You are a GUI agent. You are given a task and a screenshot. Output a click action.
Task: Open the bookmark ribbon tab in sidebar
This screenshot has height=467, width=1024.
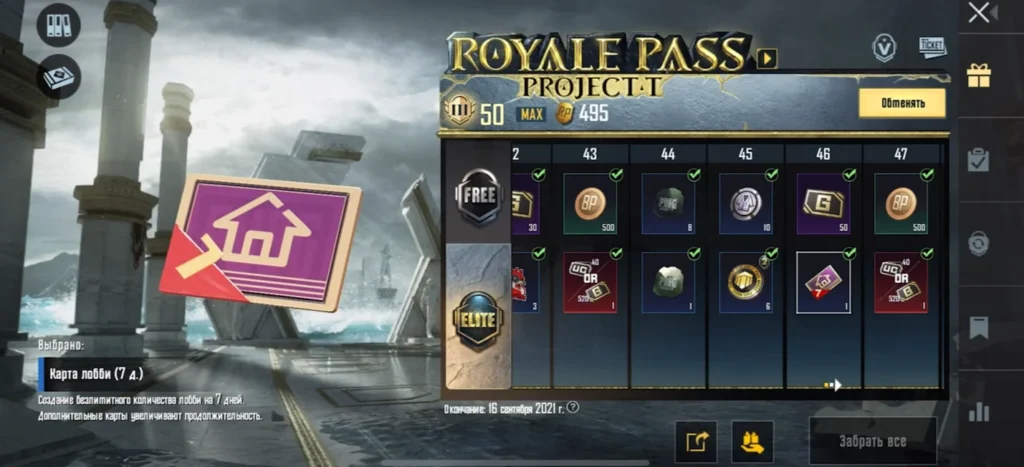click(978, 327)
